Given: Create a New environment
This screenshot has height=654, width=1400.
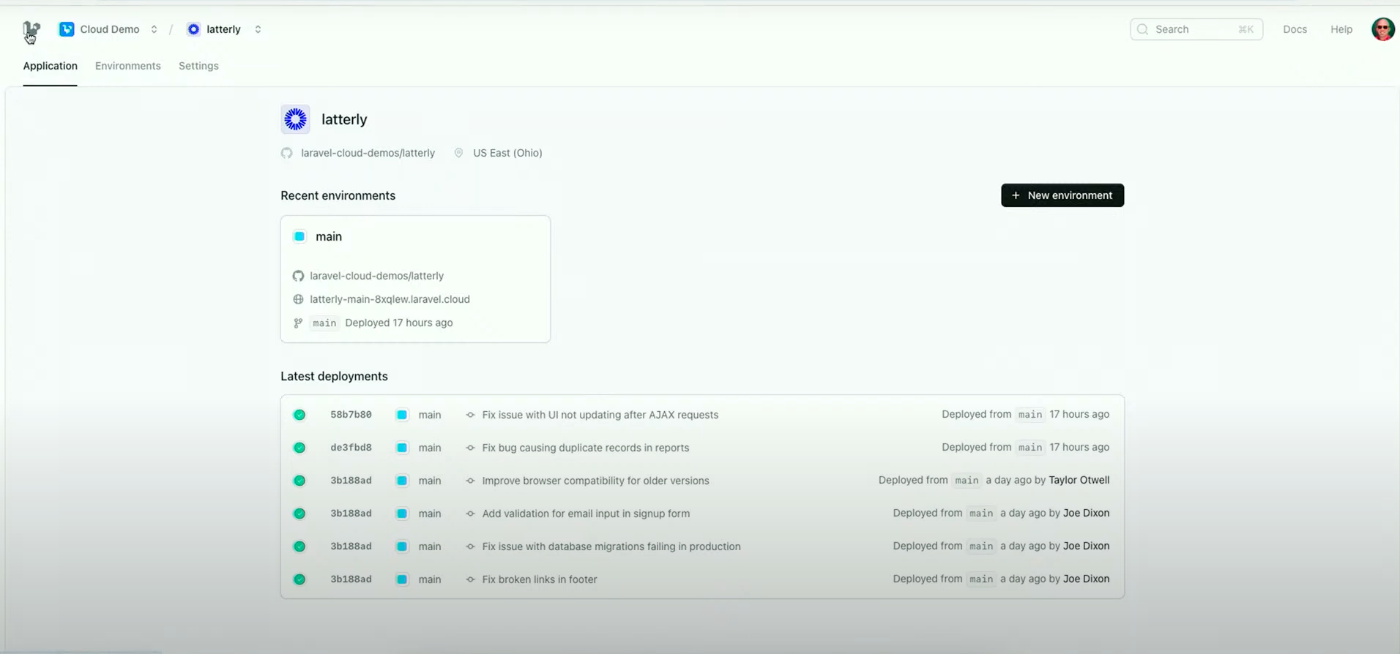Looking at the screenshot, I should [x=1062, y=195].
